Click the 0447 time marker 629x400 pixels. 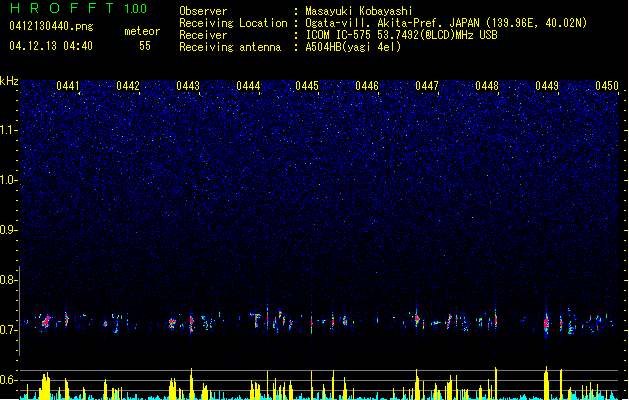(427, 86)
